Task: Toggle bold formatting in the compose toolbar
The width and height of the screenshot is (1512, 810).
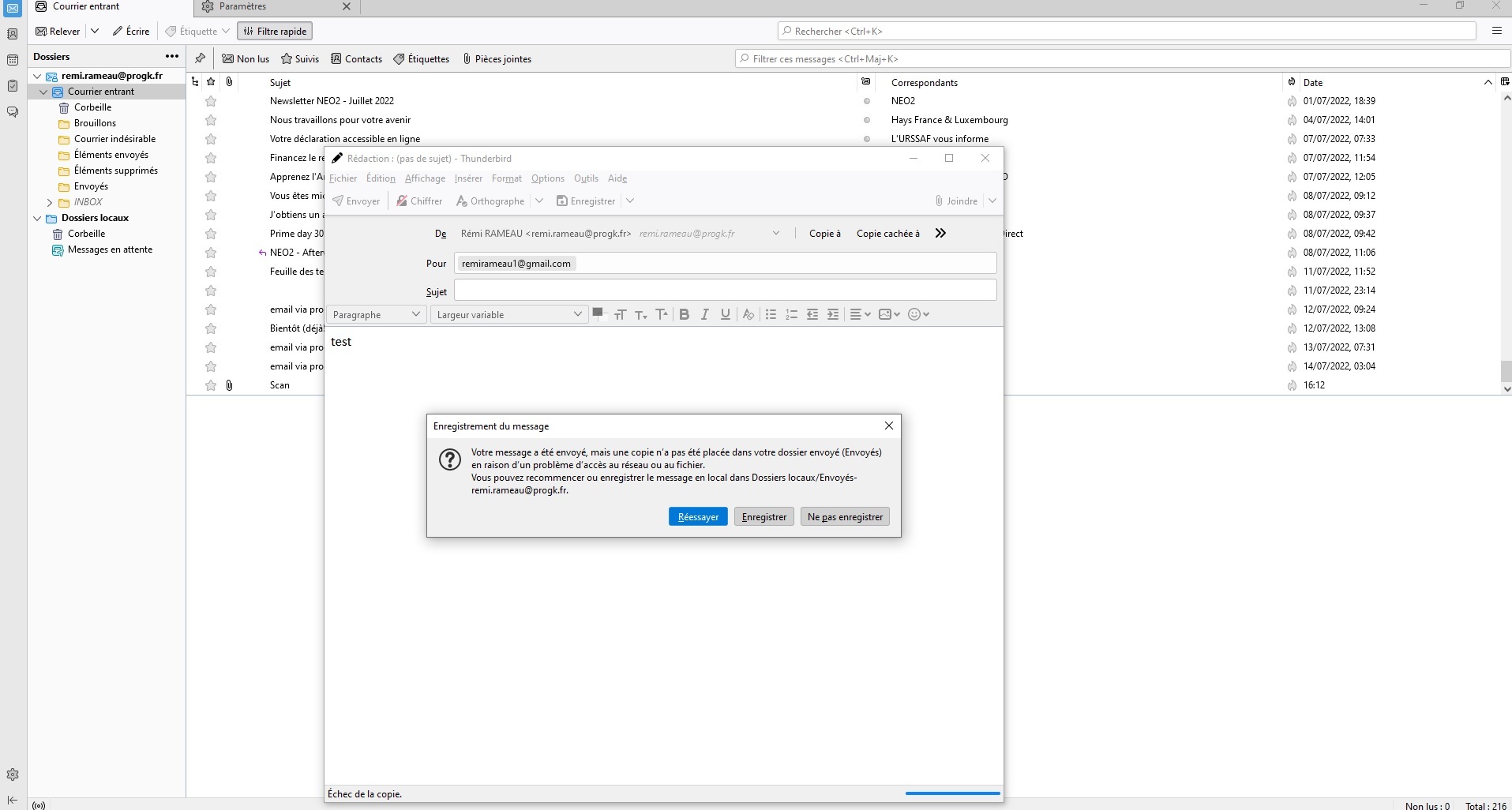Action: click(685, 314)
